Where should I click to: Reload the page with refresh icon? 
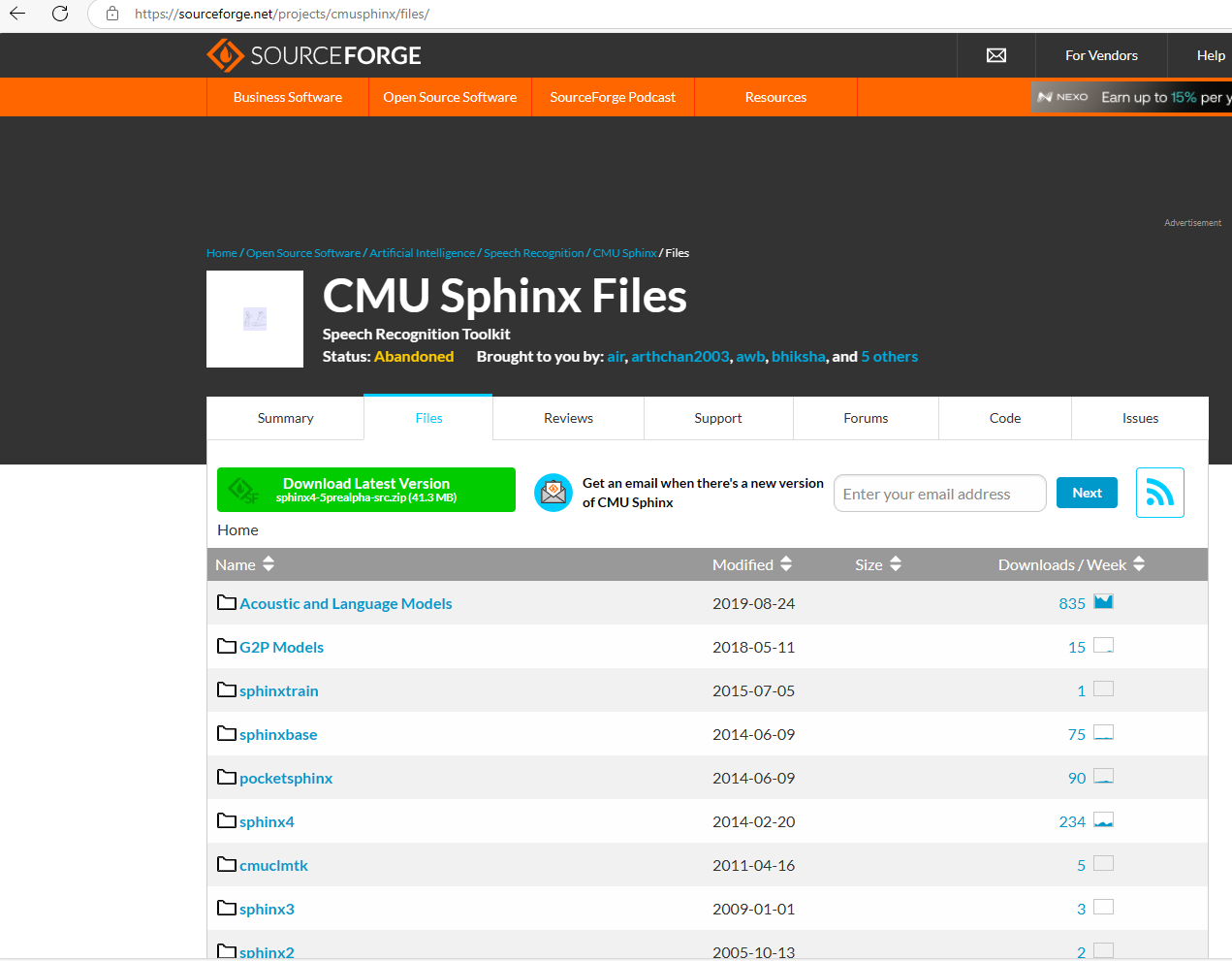pyautogui.click(x=60, y=14)
